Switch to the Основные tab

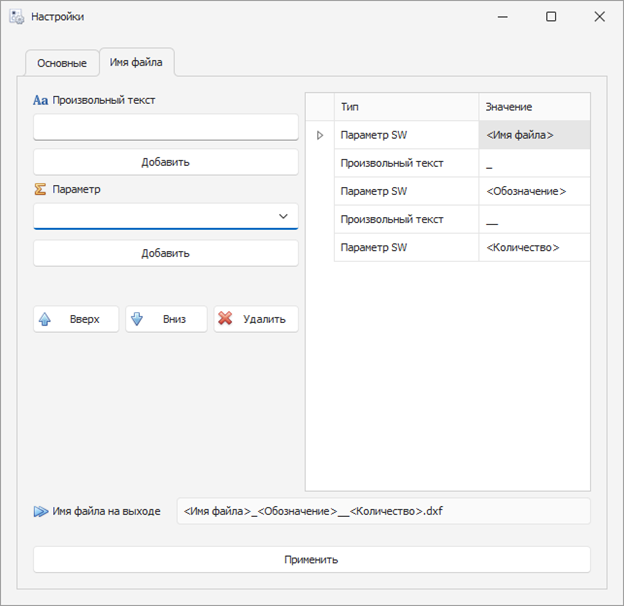pos(61,63)
